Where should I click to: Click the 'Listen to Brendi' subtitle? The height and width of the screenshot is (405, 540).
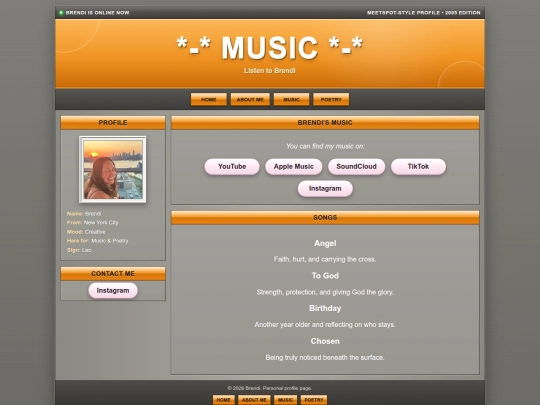[x=270, y=71]
